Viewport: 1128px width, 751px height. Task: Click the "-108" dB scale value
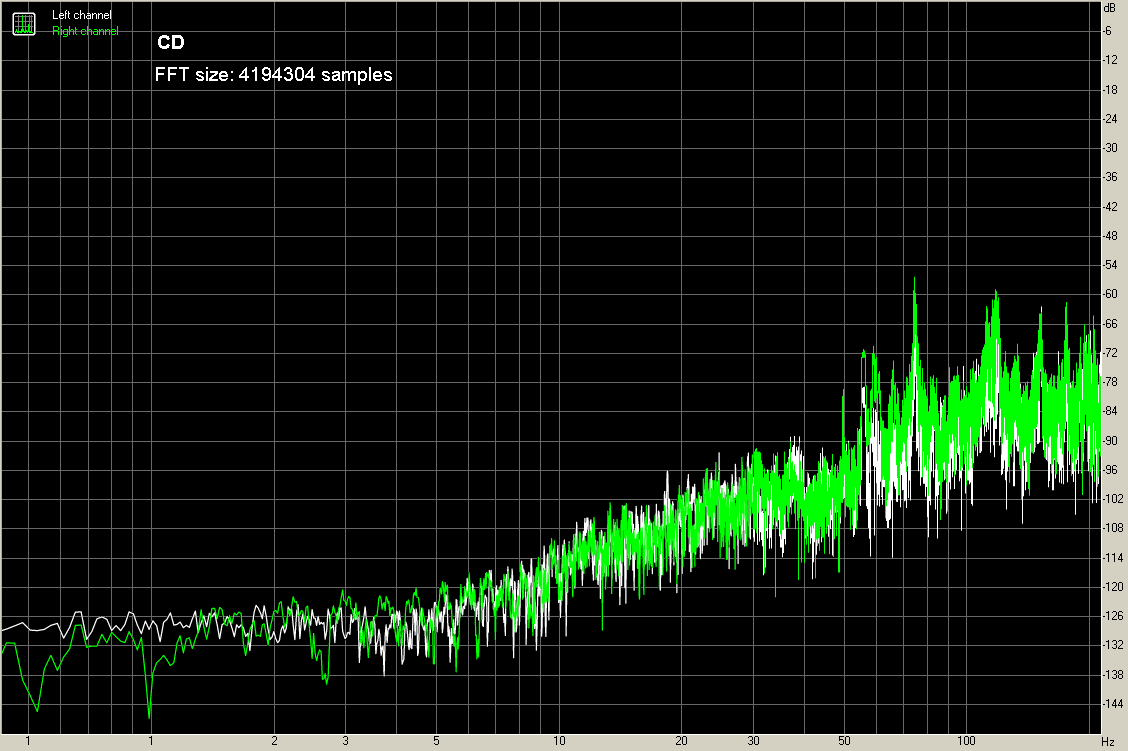(x=1113, y=528)
